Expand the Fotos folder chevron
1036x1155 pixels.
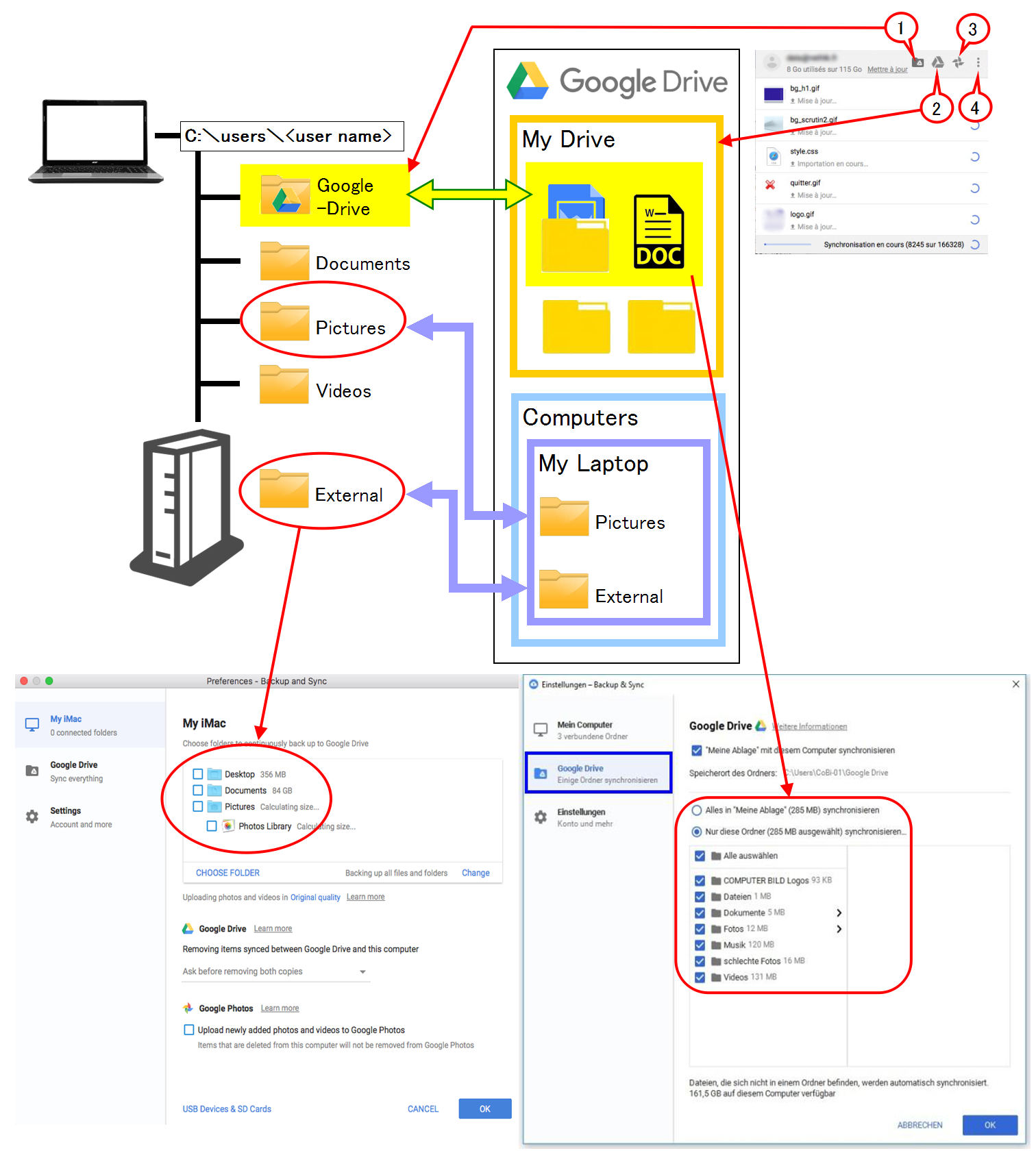click(839, 929)
